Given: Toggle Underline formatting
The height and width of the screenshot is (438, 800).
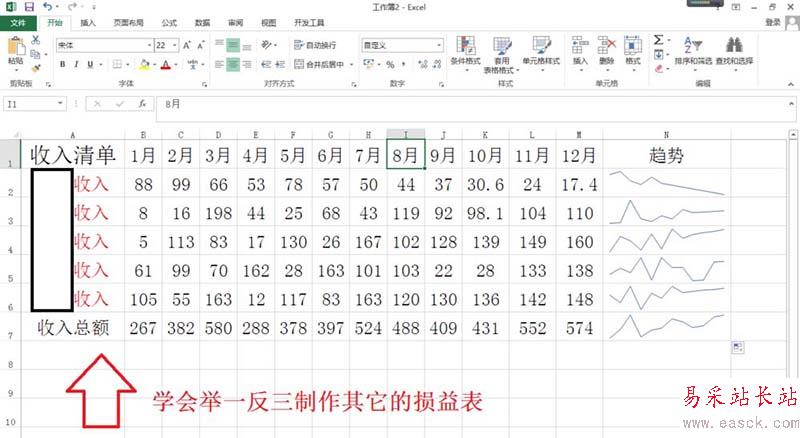Looking at the screenshot, I should [x=90, y=64].
